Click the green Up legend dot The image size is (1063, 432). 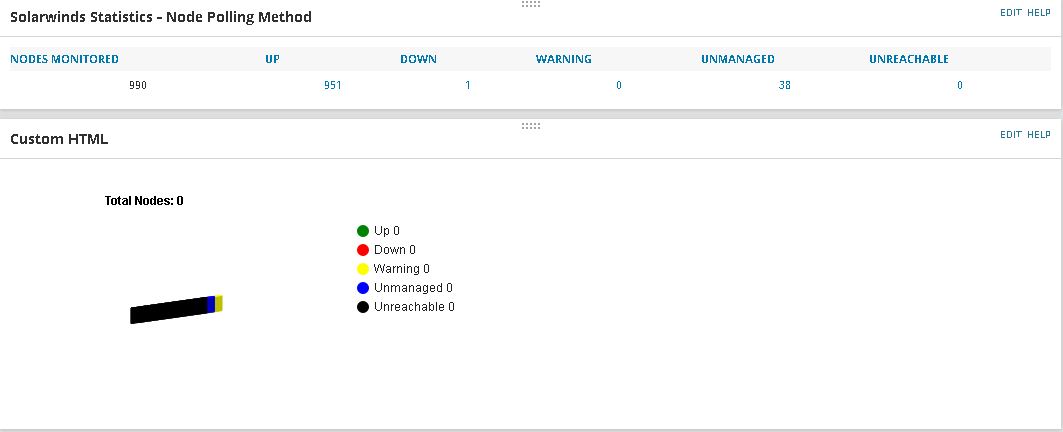coord(363,231)
